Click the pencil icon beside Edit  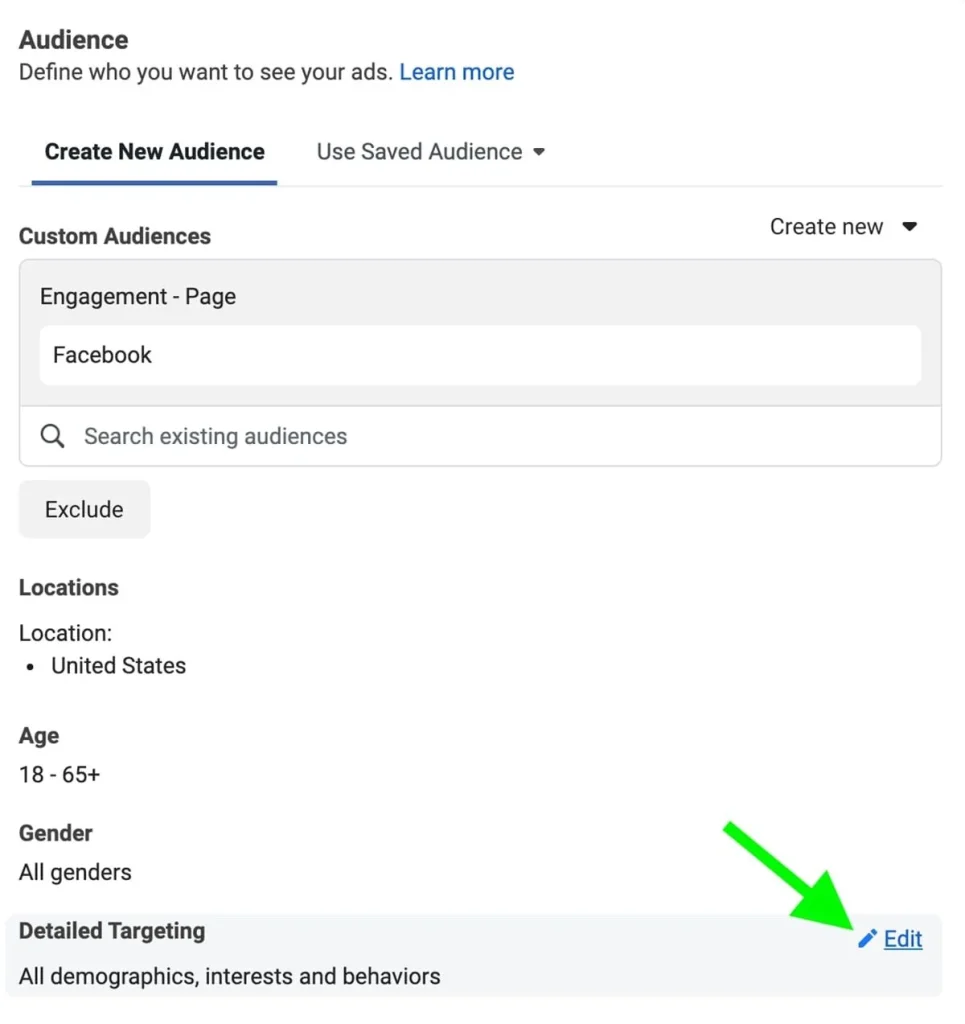point(867,938)
